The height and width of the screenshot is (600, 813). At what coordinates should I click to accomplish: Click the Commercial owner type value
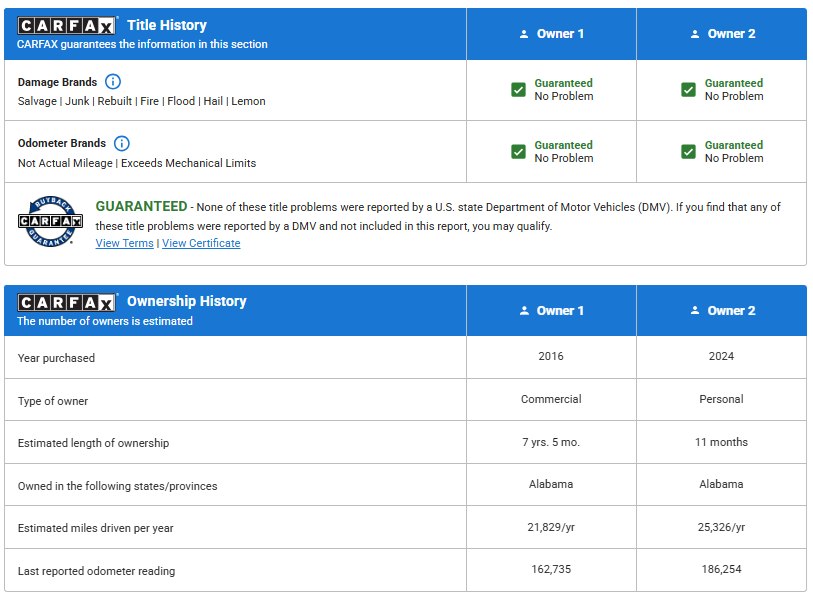coord(551,399)
